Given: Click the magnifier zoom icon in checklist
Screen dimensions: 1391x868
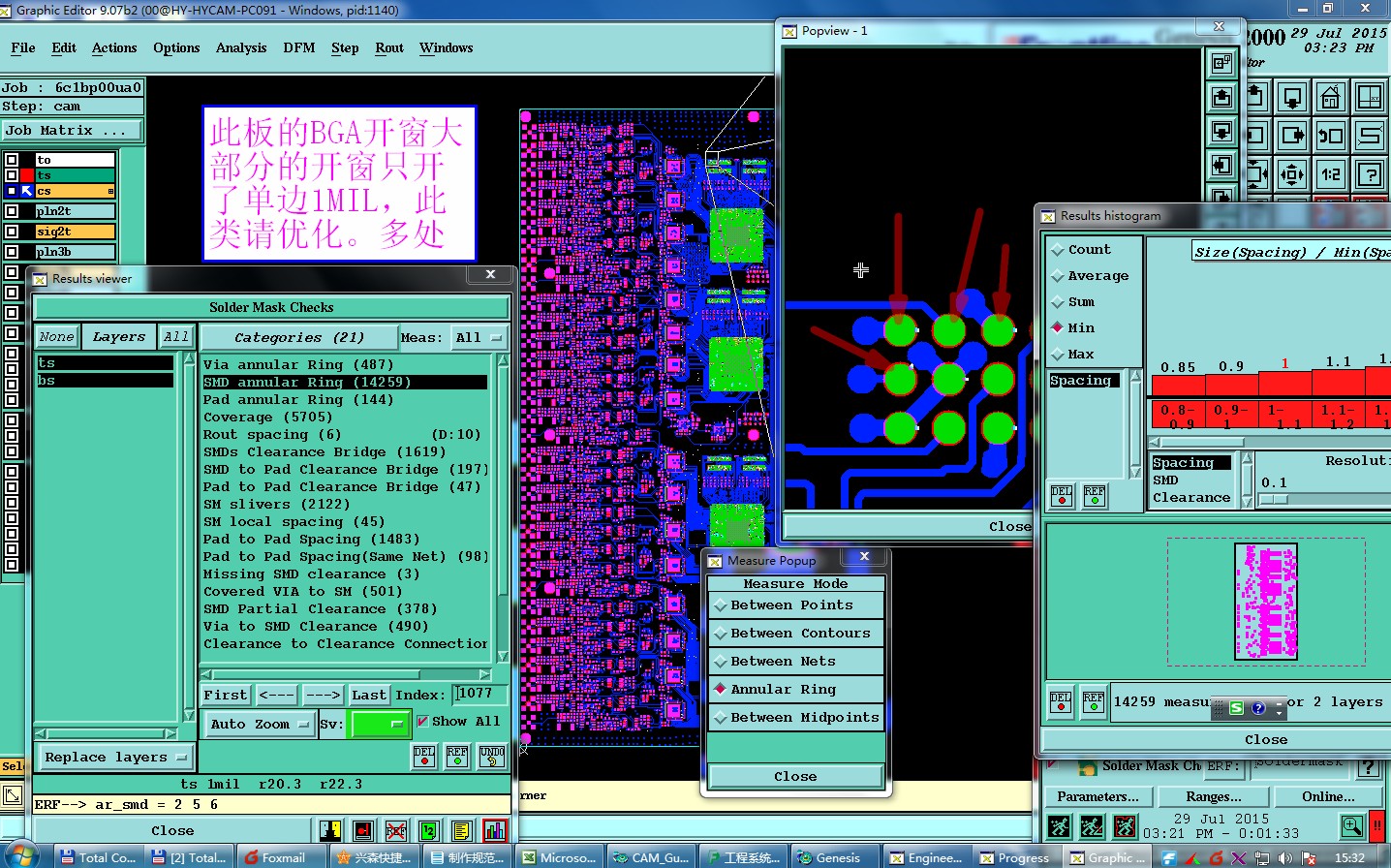Looking at the screenshot, I should [x=1352, y=826].
